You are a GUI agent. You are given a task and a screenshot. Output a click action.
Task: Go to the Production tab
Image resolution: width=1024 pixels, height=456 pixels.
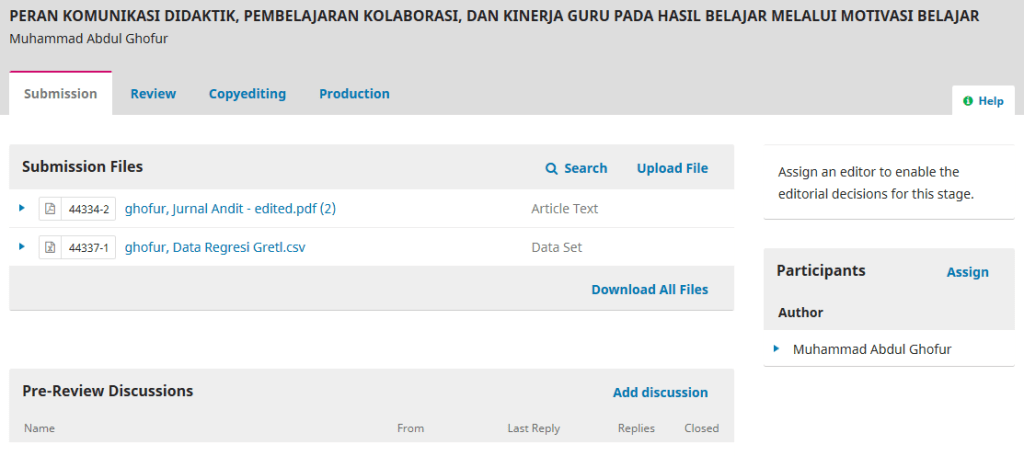(x=354, y=94)
